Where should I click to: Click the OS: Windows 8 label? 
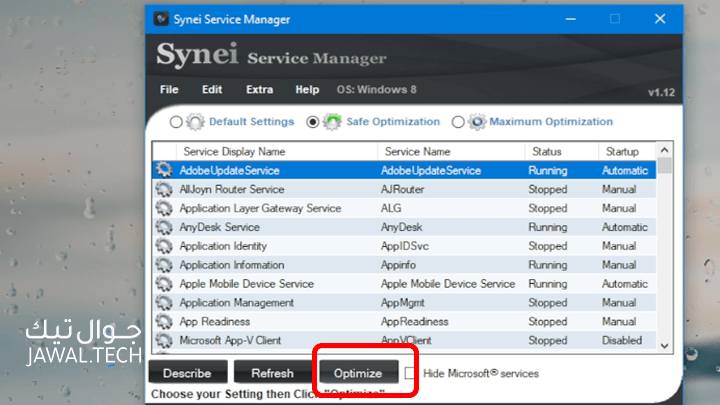(x=377, y=90)
